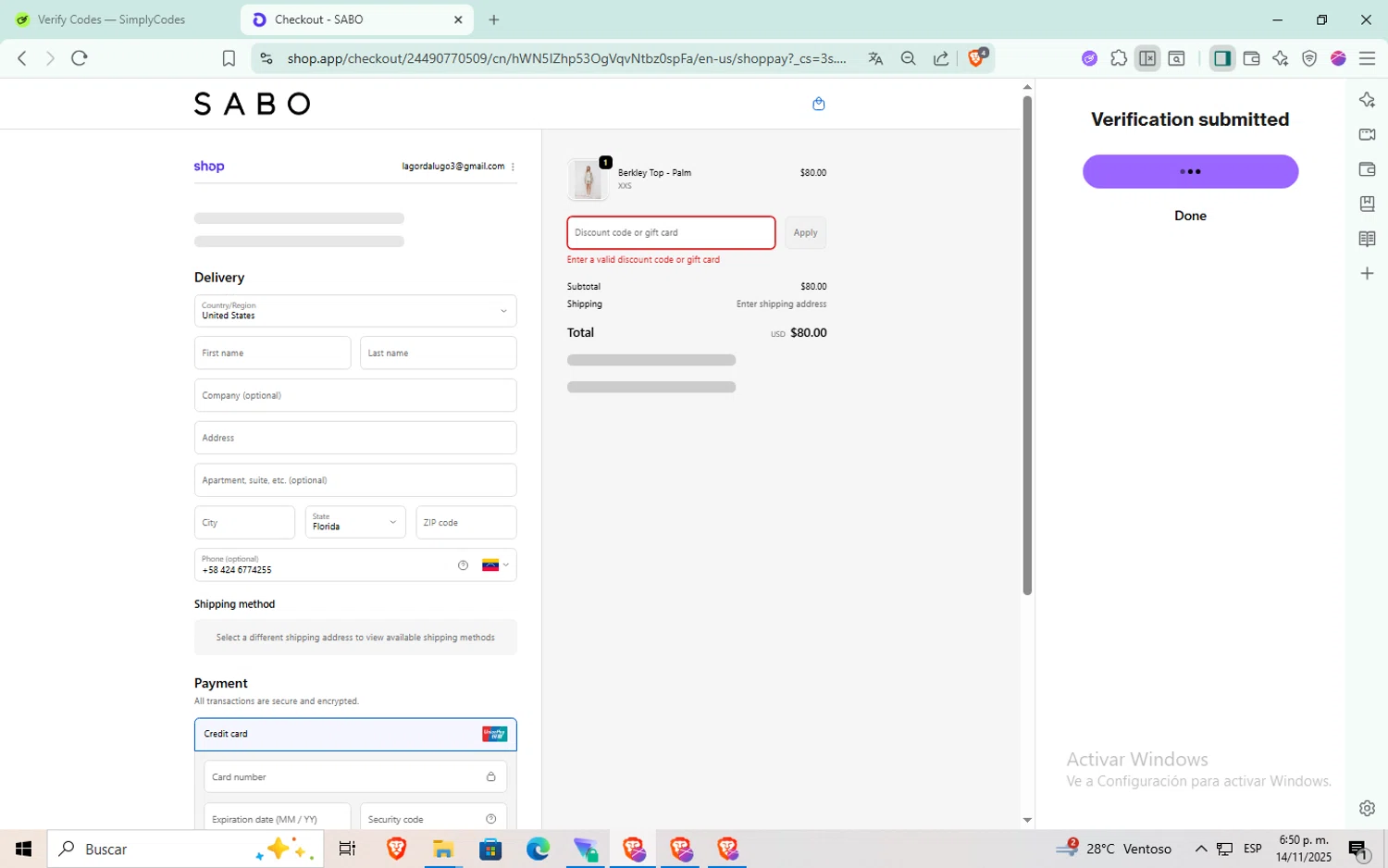
Task: Click the shop logo link
Action: [x=209, y=167]
